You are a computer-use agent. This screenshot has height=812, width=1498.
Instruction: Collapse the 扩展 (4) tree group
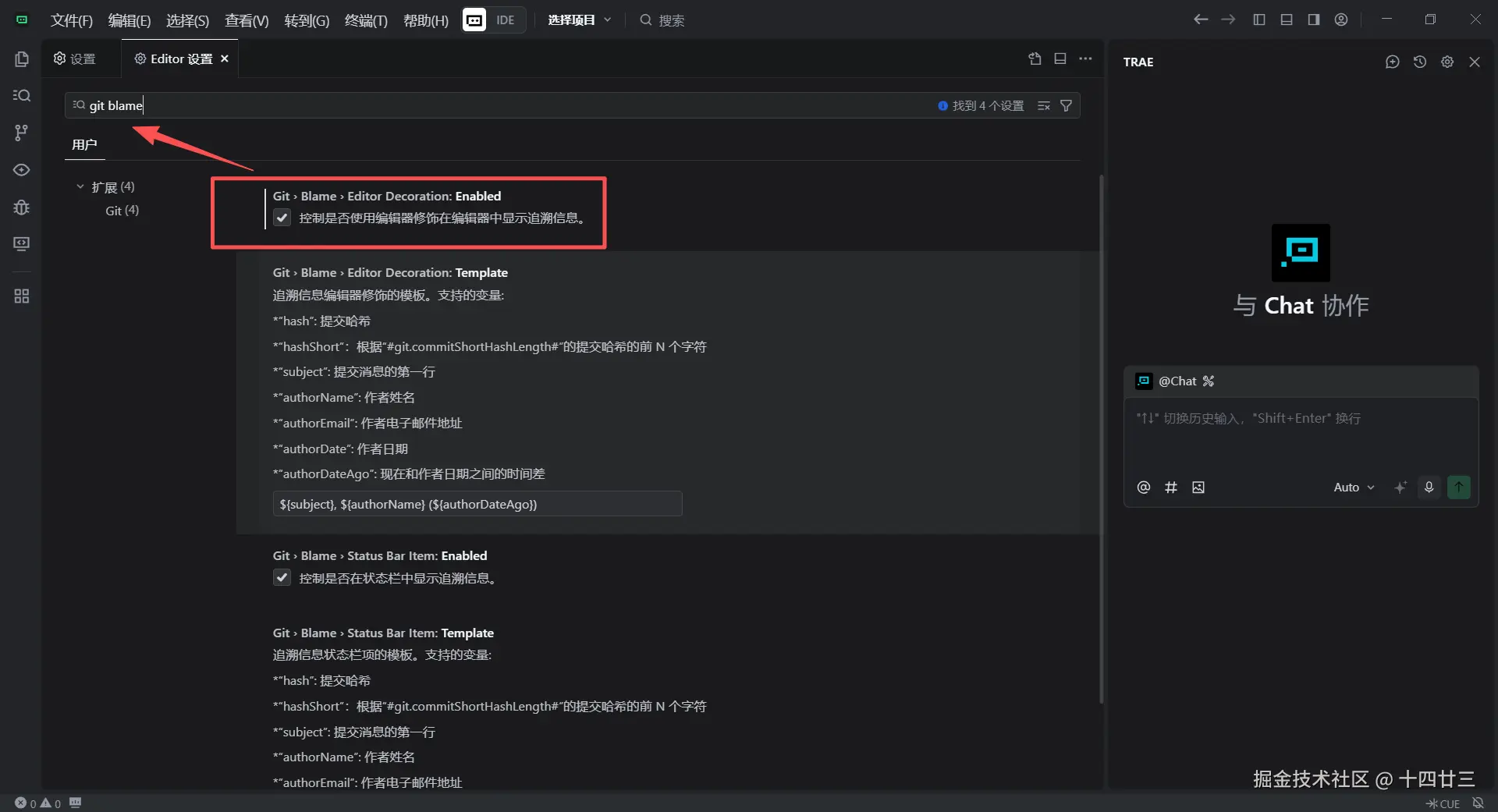(80, 187)
